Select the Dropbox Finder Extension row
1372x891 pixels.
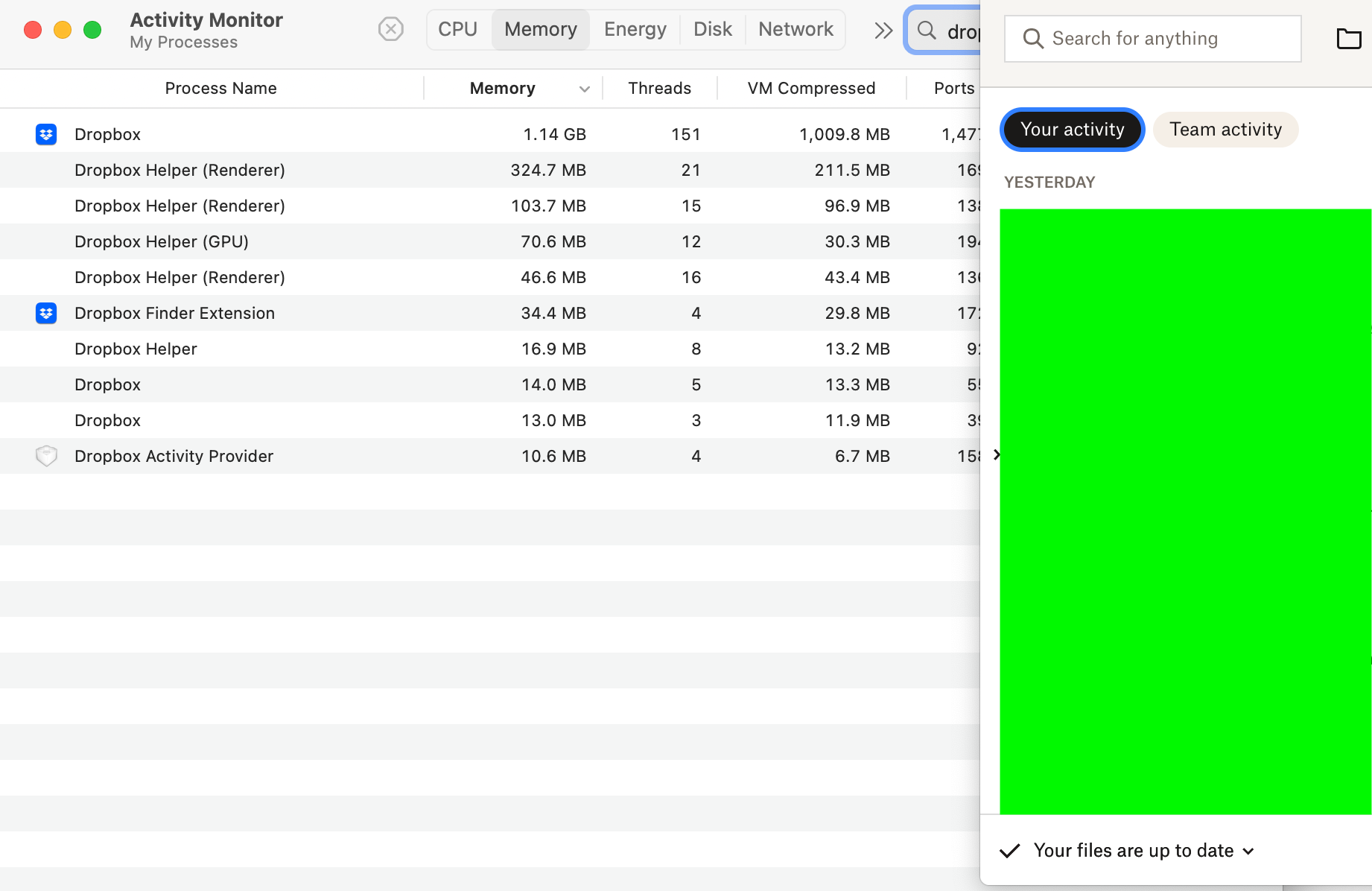[490, 313]
